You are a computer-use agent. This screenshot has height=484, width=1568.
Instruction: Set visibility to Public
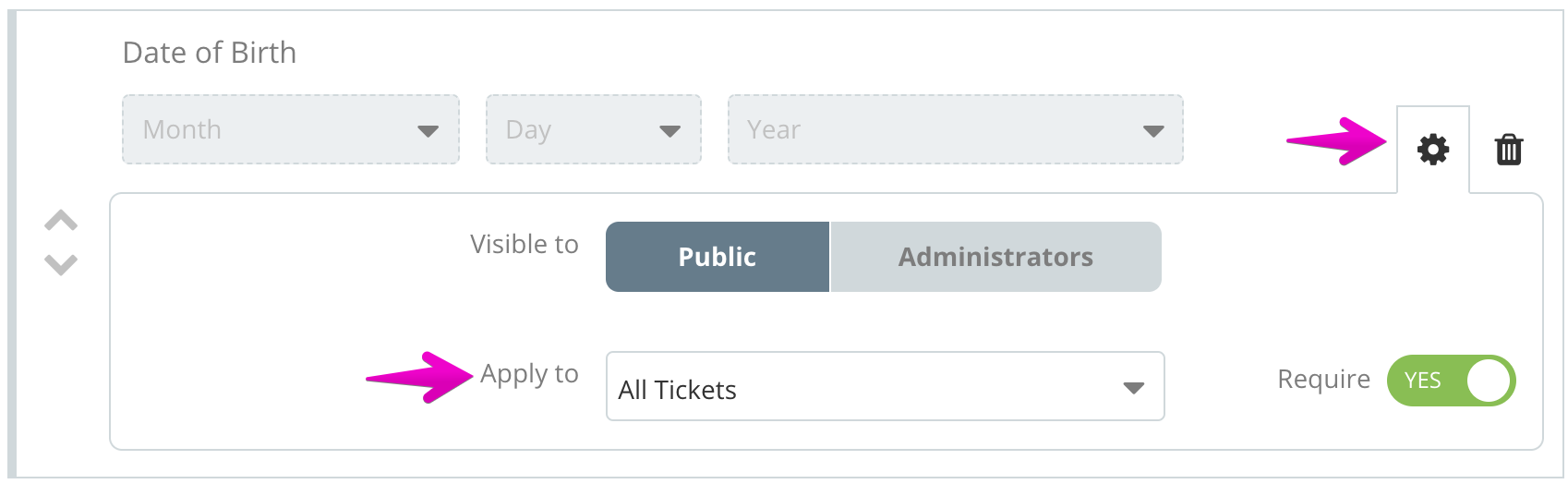pyautogui.click(x=718, y=257)
